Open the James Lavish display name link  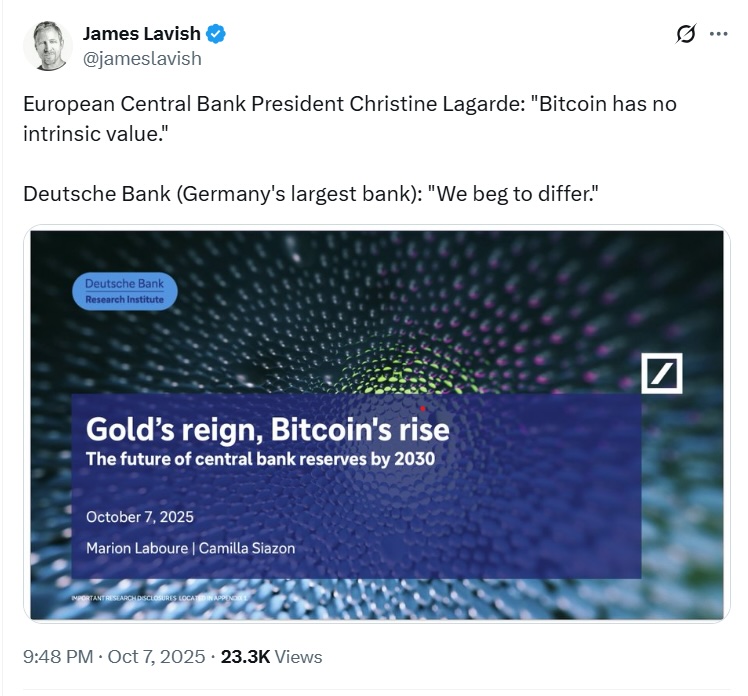pyautogui.click(x=141, y=34)
